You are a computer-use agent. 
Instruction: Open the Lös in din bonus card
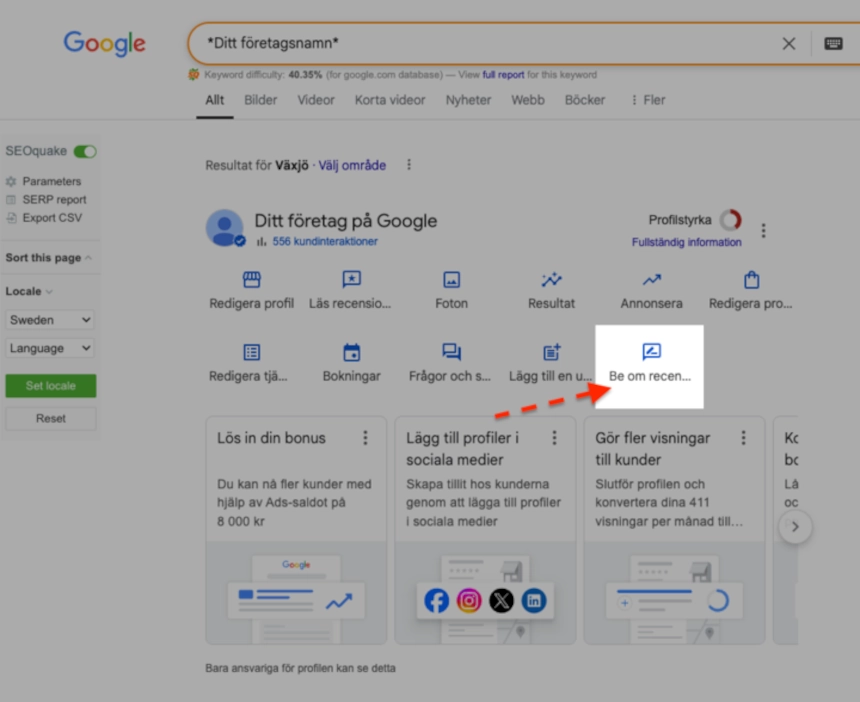tap(296, 530)
